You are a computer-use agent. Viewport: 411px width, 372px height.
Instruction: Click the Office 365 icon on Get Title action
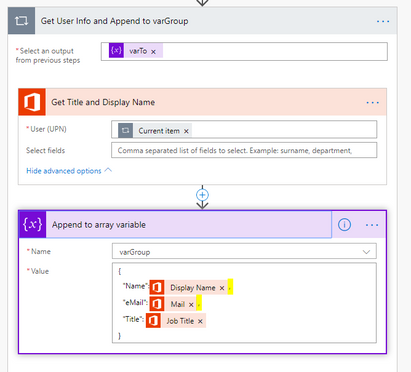click(32, 102)
